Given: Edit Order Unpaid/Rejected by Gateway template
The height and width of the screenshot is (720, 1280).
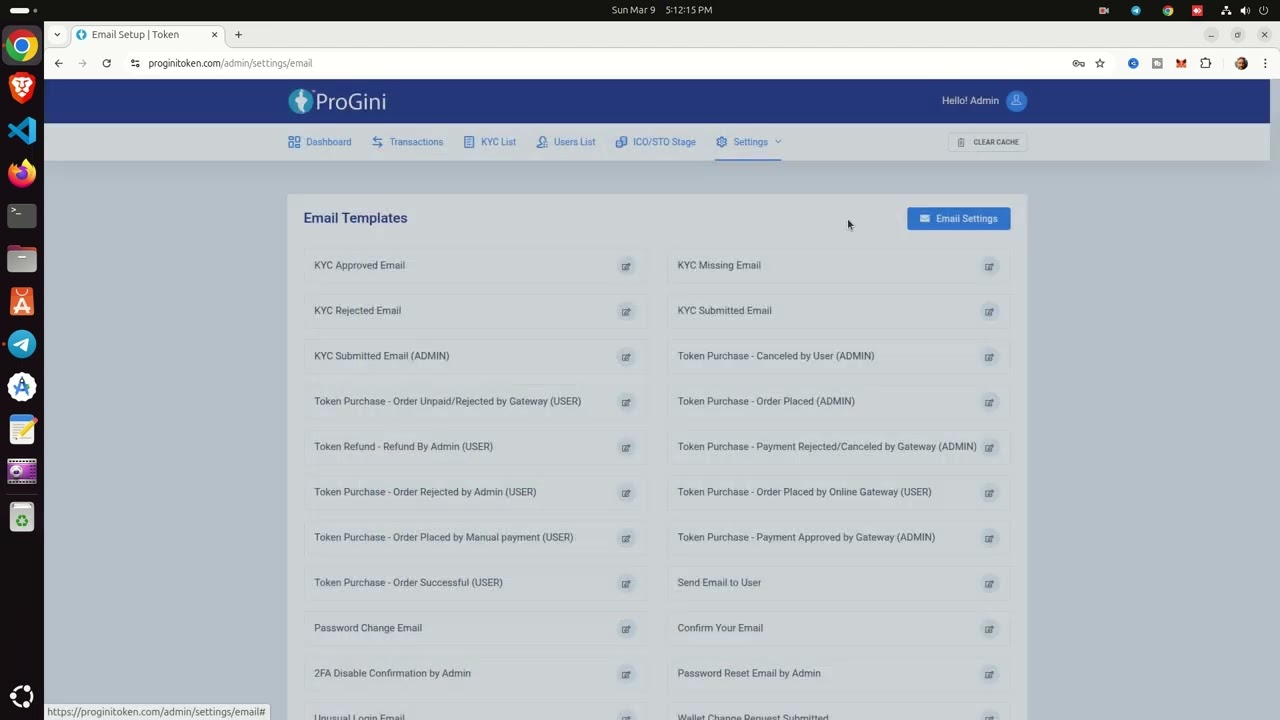Looking at the screenshot, I should 626,402.
